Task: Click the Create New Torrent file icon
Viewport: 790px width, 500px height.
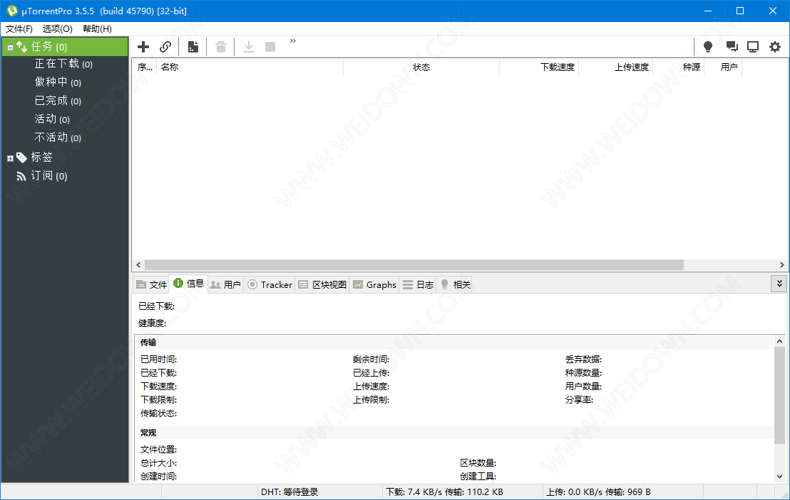Action: tap(193, 47)
